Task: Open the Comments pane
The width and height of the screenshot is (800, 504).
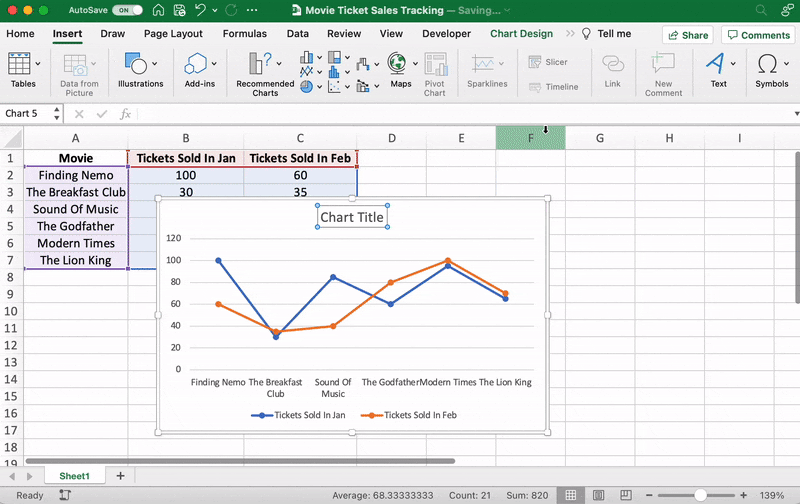Action: pos(757,35)
